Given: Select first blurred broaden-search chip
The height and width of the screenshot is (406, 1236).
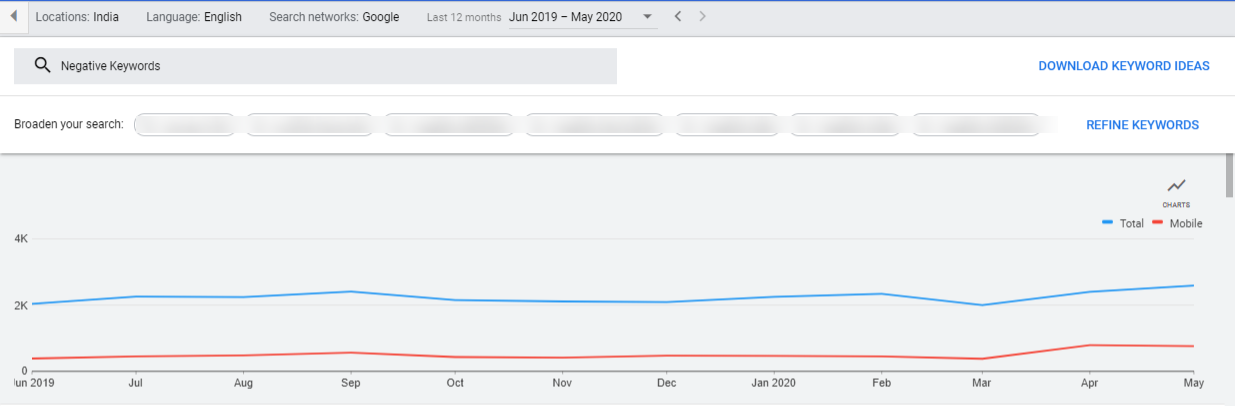Looking at the screenshot, I should [x=184, y=125].
